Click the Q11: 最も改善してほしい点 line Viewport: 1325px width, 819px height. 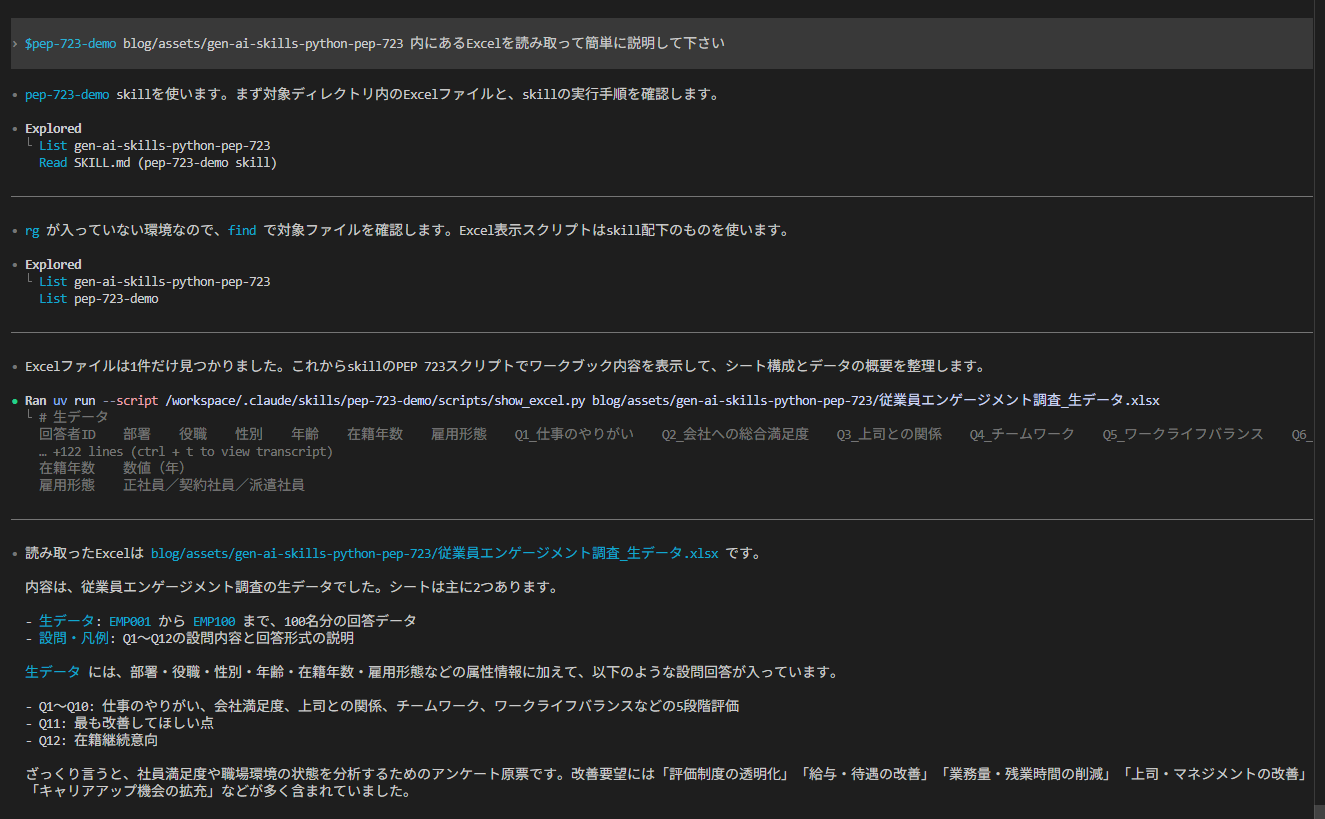point(119,723)
